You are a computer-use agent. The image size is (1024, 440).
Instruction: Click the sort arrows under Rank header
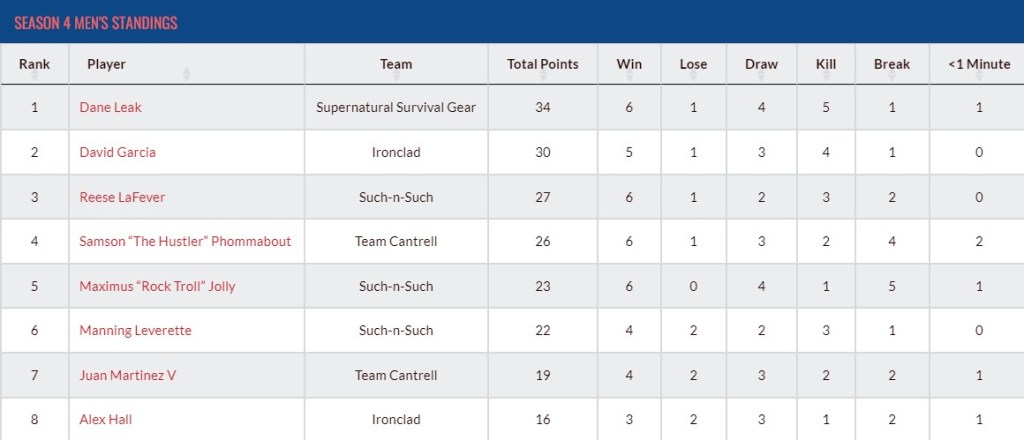(x=34, y=76)
